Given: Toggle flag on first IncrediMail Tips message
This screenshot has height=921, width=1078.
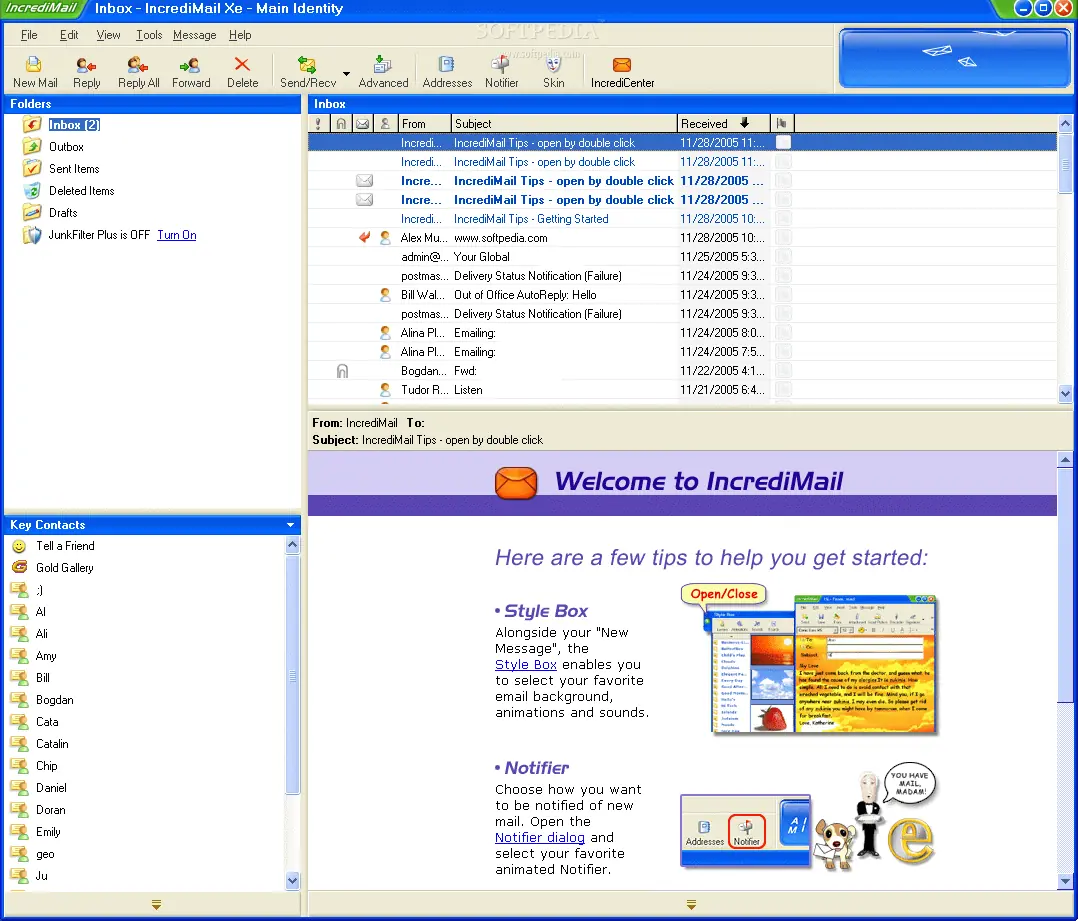Looking at the screenshot, I should pos(783,142).
